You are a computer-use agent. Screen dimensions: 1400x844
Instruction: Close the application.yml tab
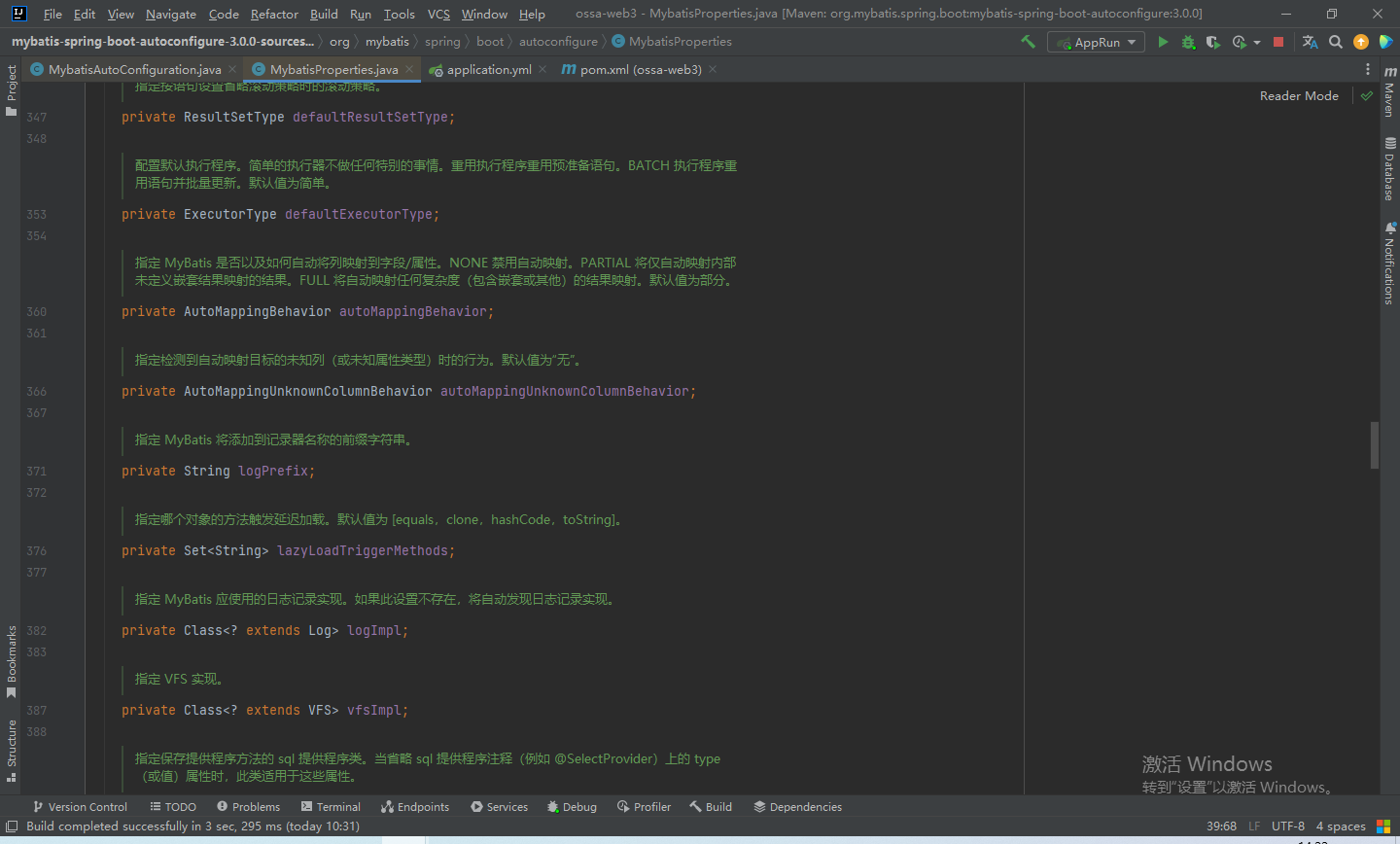(542, 69)
